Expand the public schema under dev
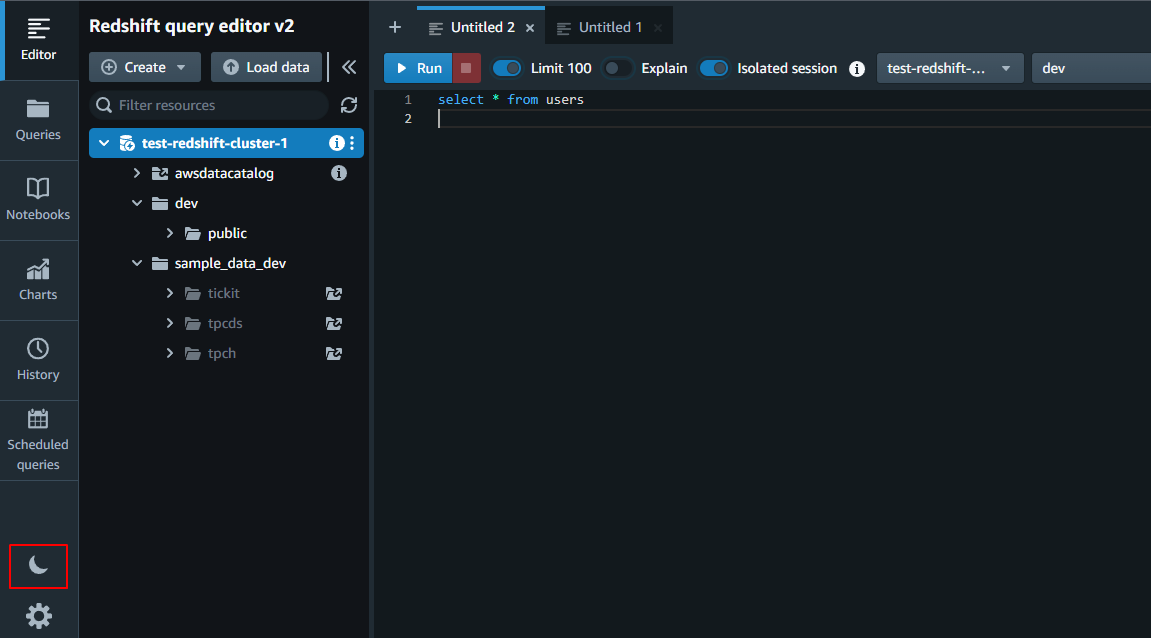1151x638 pixels. (170, 233)
